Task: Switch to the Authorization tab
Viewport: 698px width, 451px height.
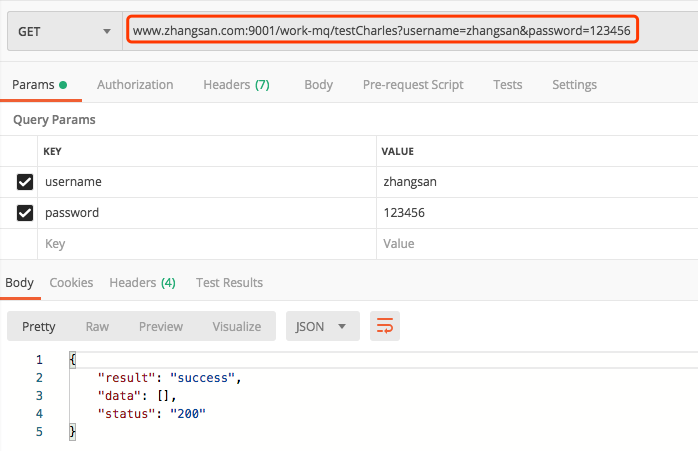Action: click(135, 85)
